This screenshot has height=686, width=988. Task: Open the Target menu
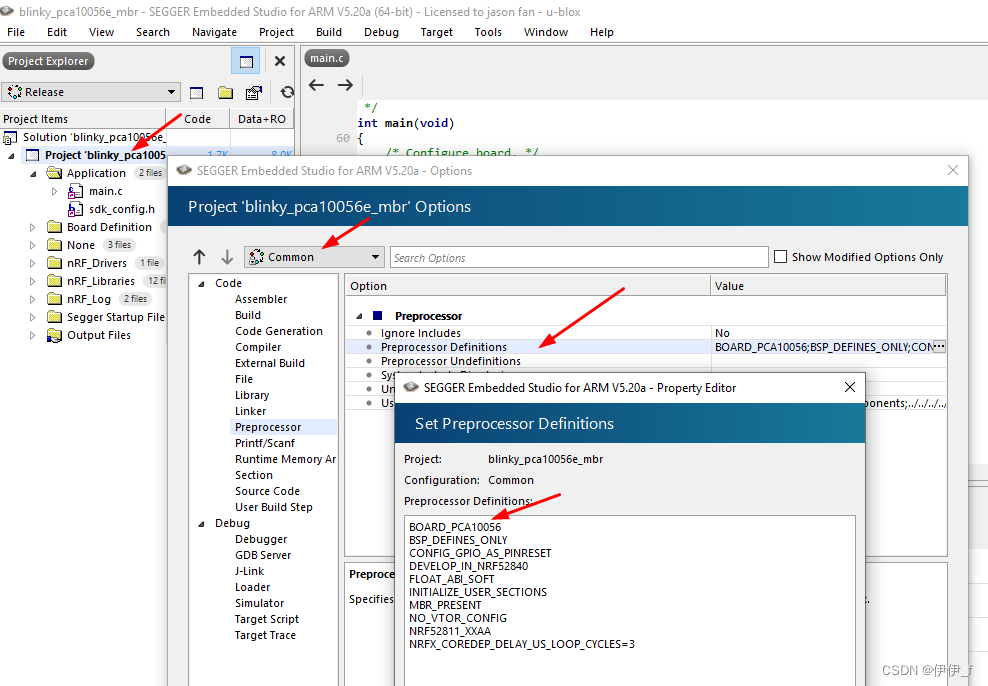click(437, 32)
